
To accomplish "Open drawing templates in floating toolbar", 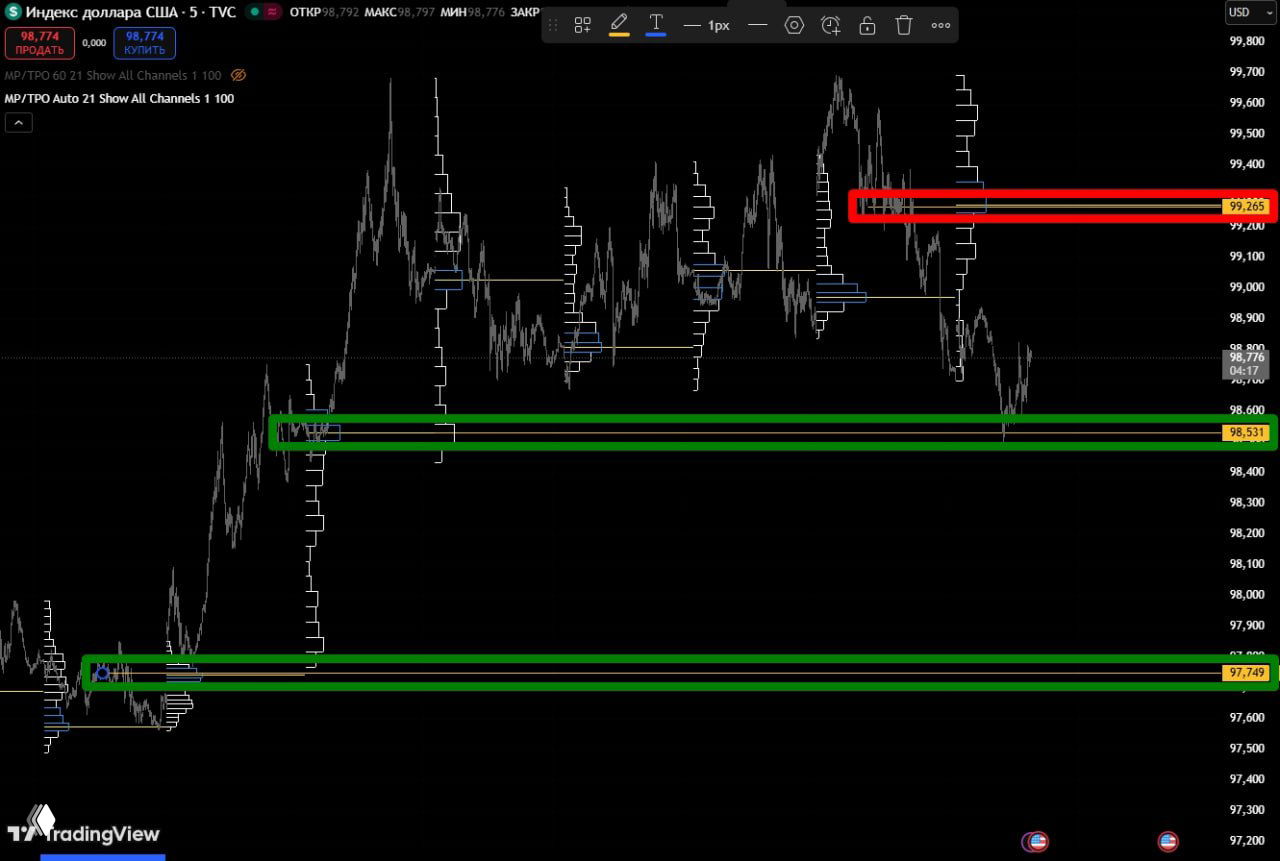I will click(x=582, y=25).
